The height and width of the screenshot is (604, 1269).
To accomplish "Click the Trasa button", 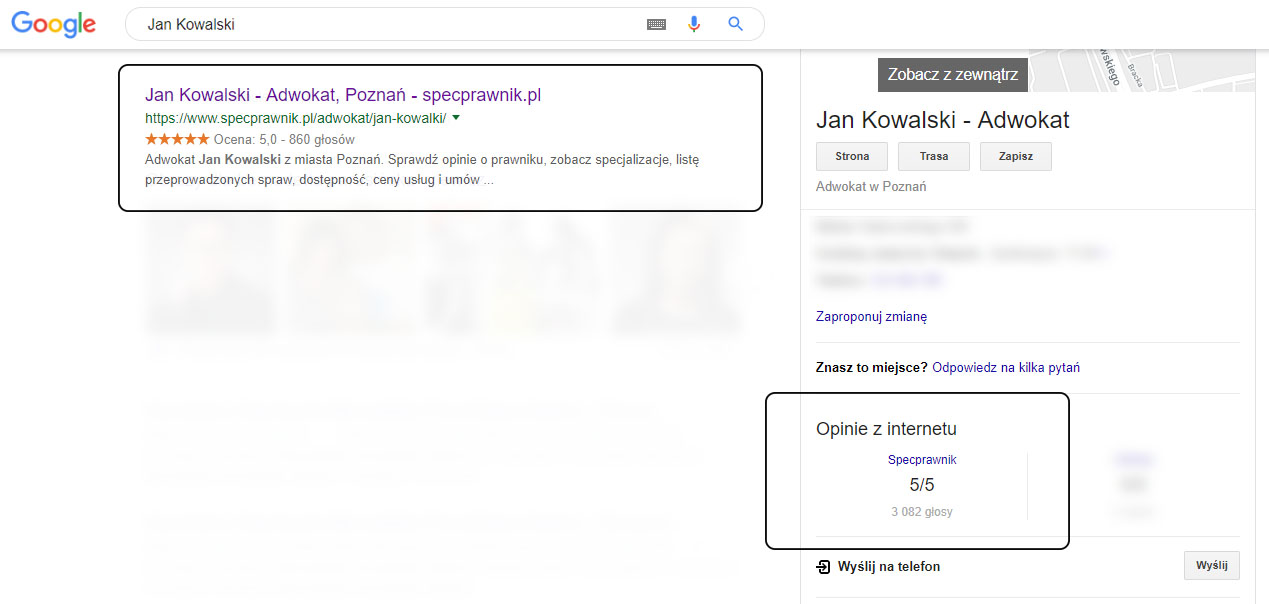I will [934, 156].
